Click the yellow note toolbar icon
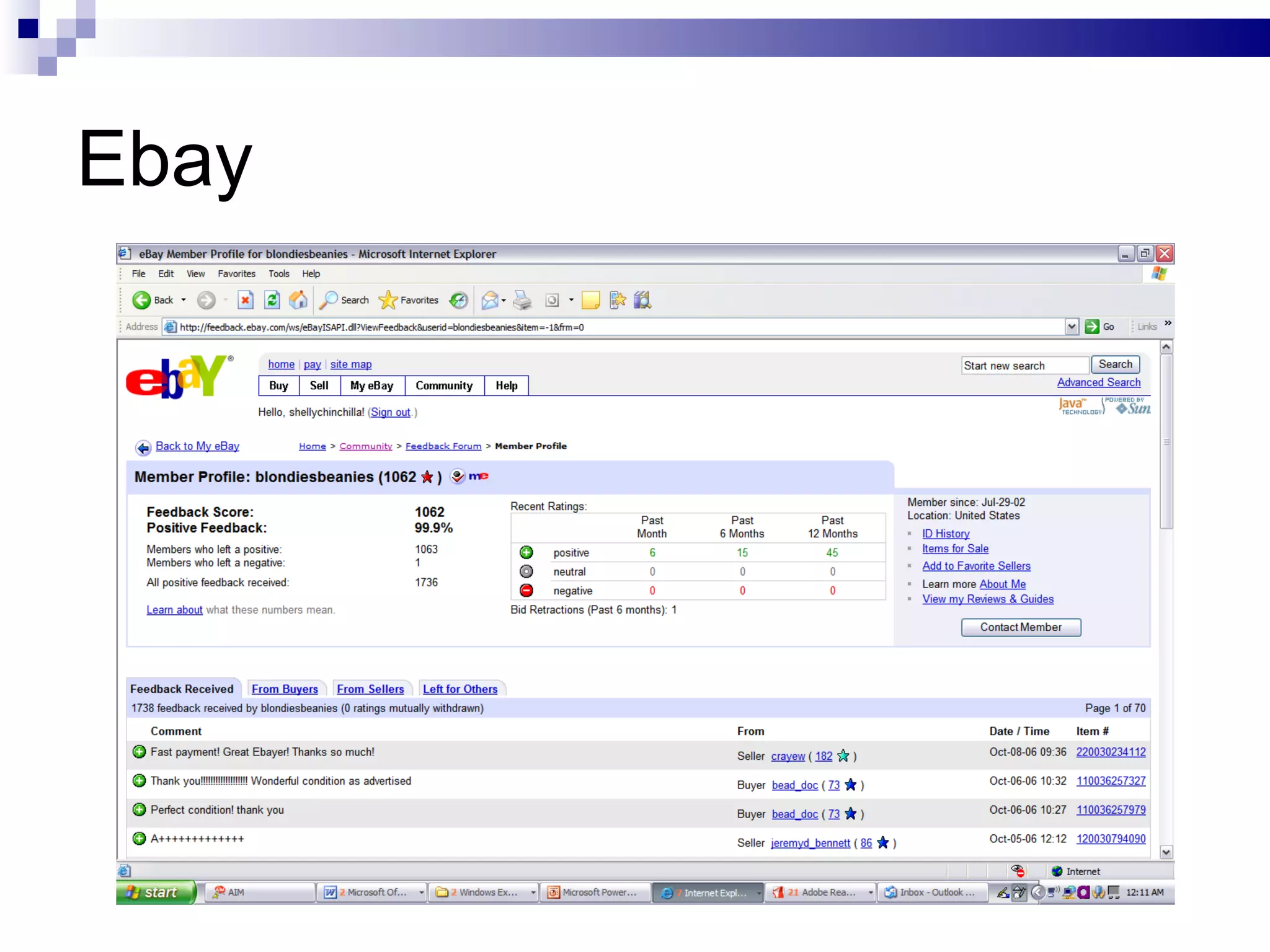 tap(590, 300)
